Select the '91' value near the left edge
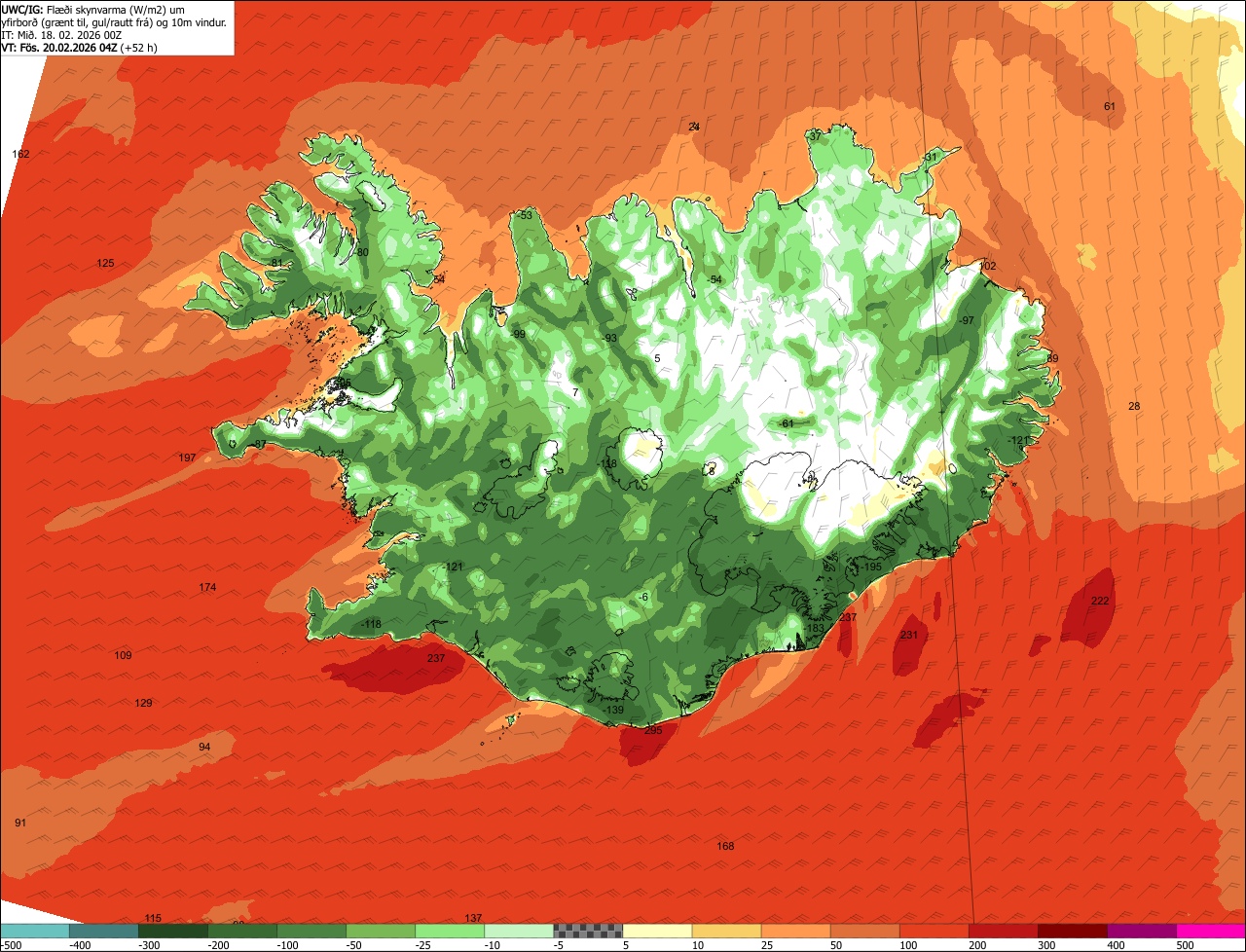This screenshot has height=952, width=1246. click(20, 823)
